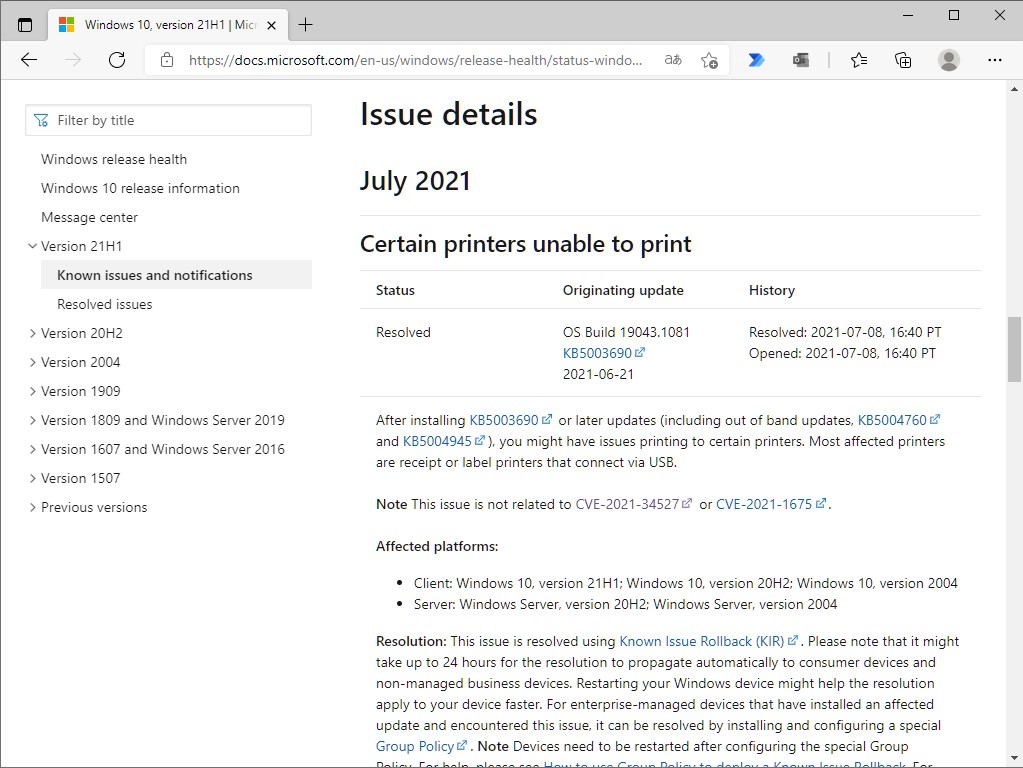
Task: Expand Version 1809 and Windows Server 2019
Action: [32, 420]
